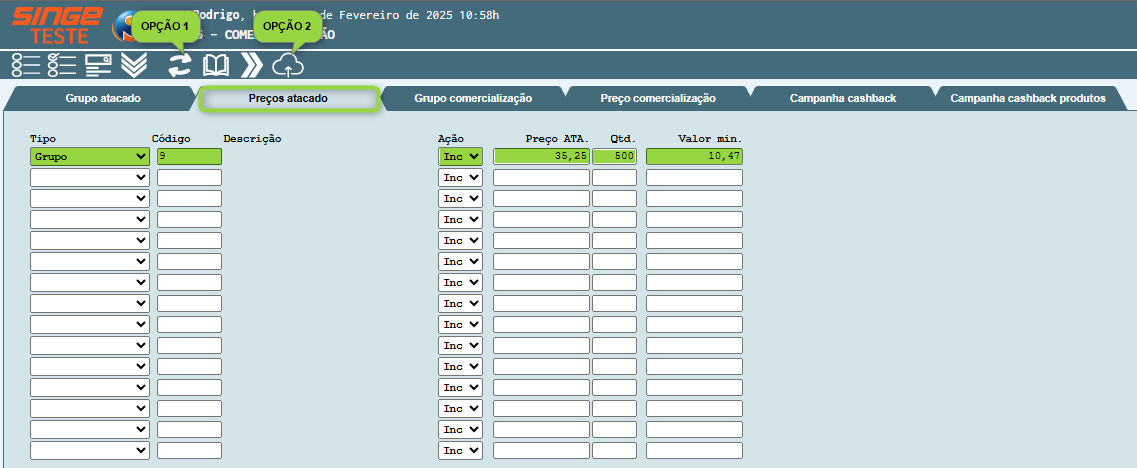Click the checked list icon in toolbar
Viewport: 1137px width, 468px height.
62,65
